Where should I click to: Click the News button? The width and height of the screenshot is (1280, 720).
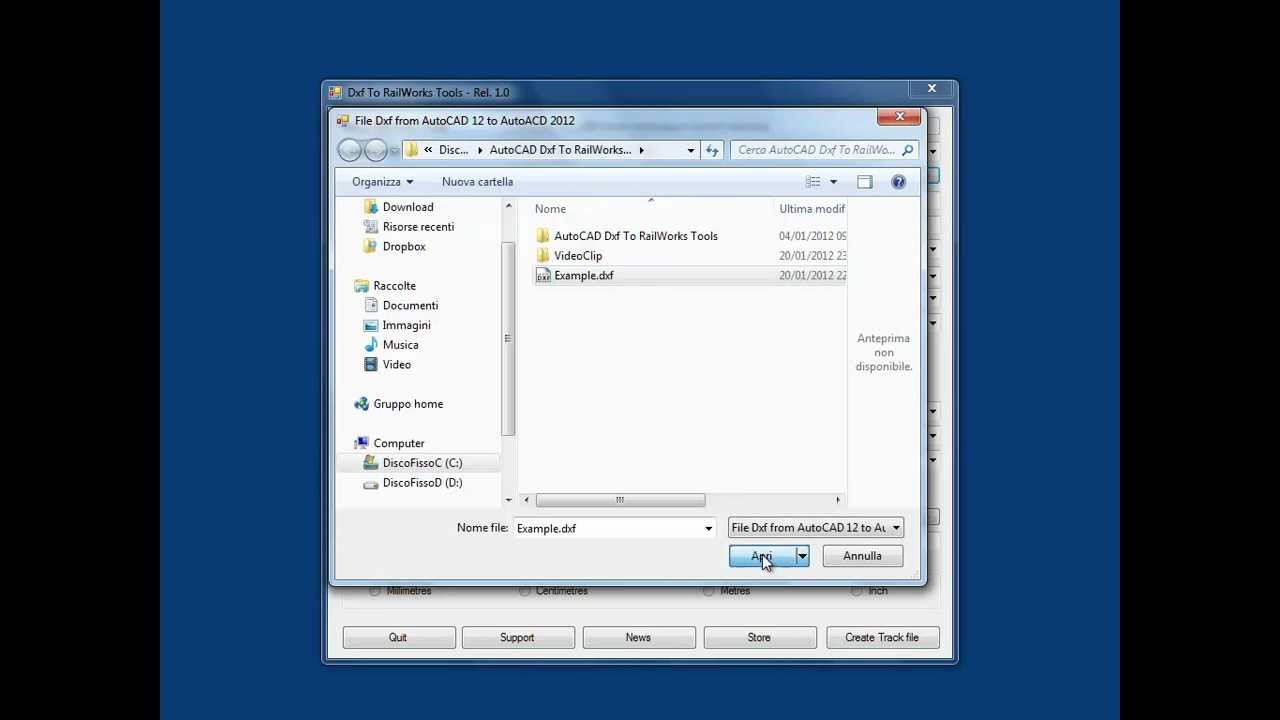click(x=639, y=637)
